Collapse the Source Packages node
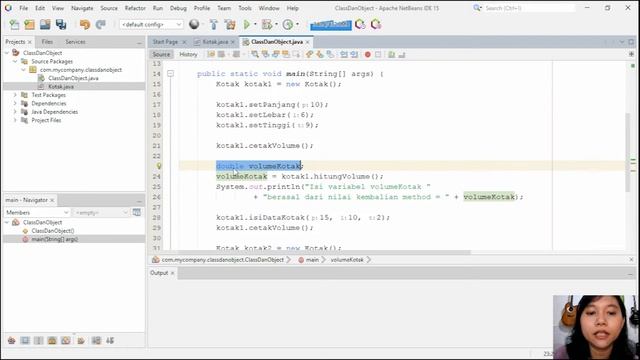The width and height of the screenshot is (640, 360). [x=15, y=61]
